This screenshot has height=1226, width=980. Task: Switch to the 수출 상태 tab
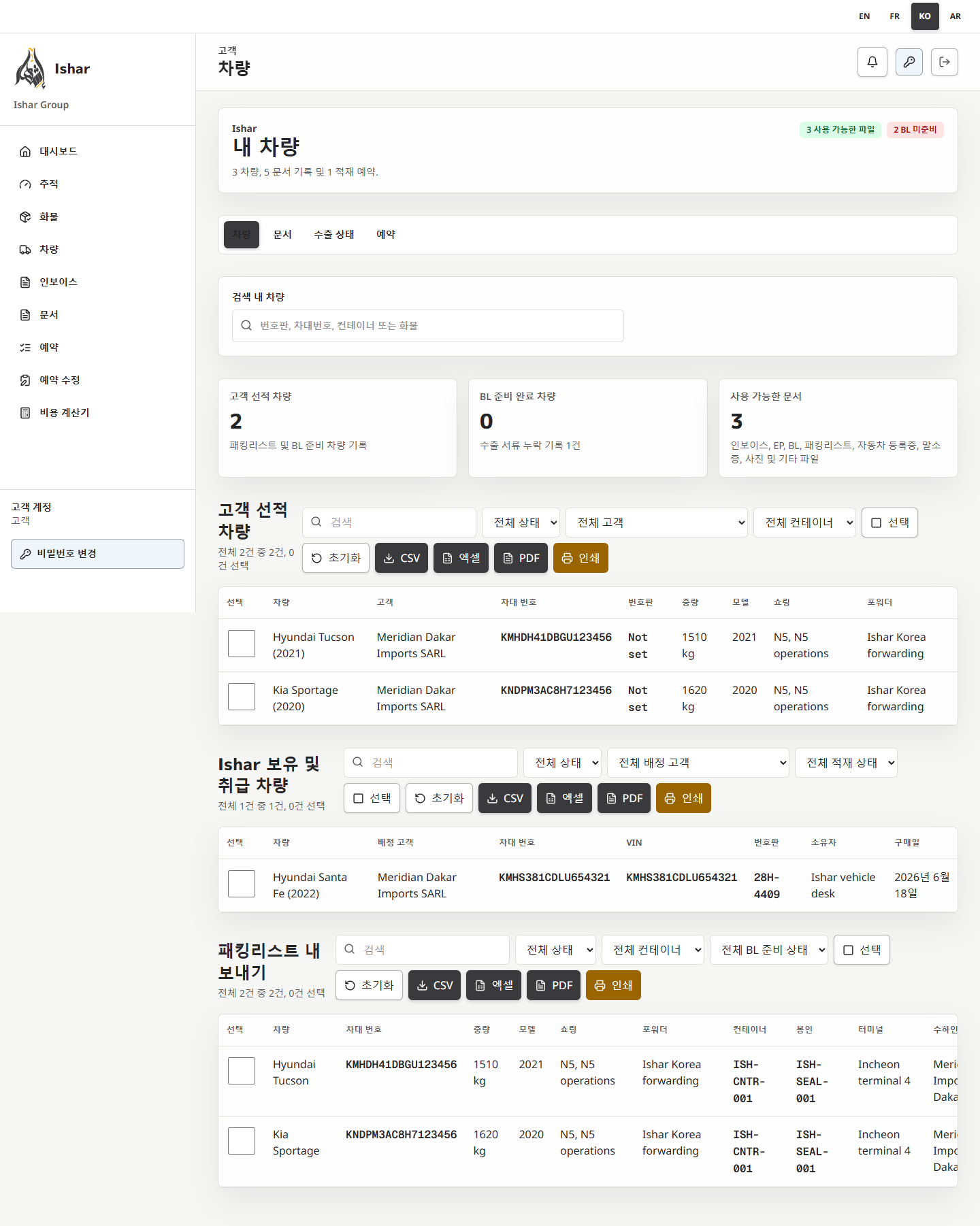coord(334,235)
